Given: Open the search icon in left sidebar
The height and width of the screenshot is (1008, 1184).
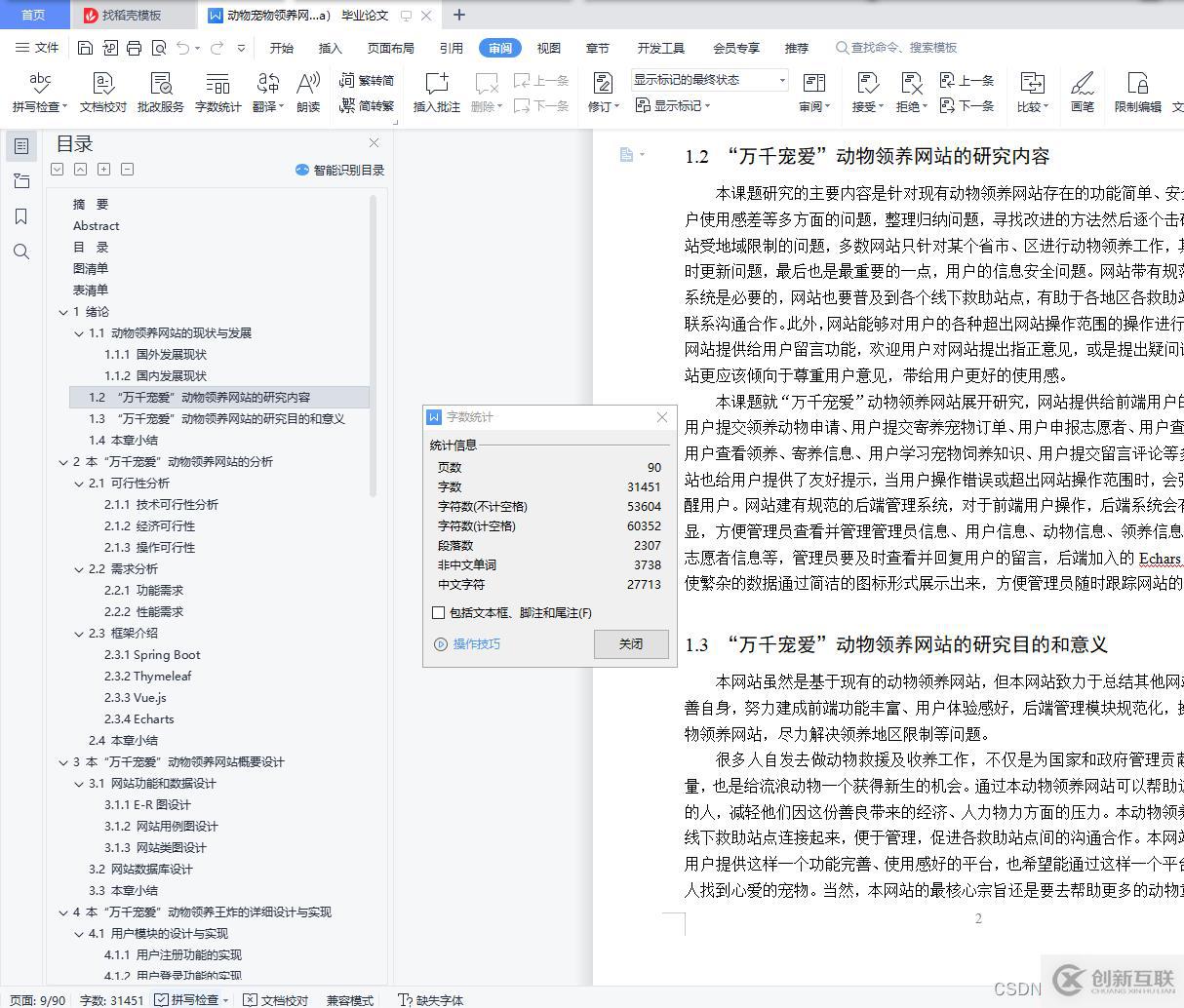Looking at the screenshot, I should [21, 252].
